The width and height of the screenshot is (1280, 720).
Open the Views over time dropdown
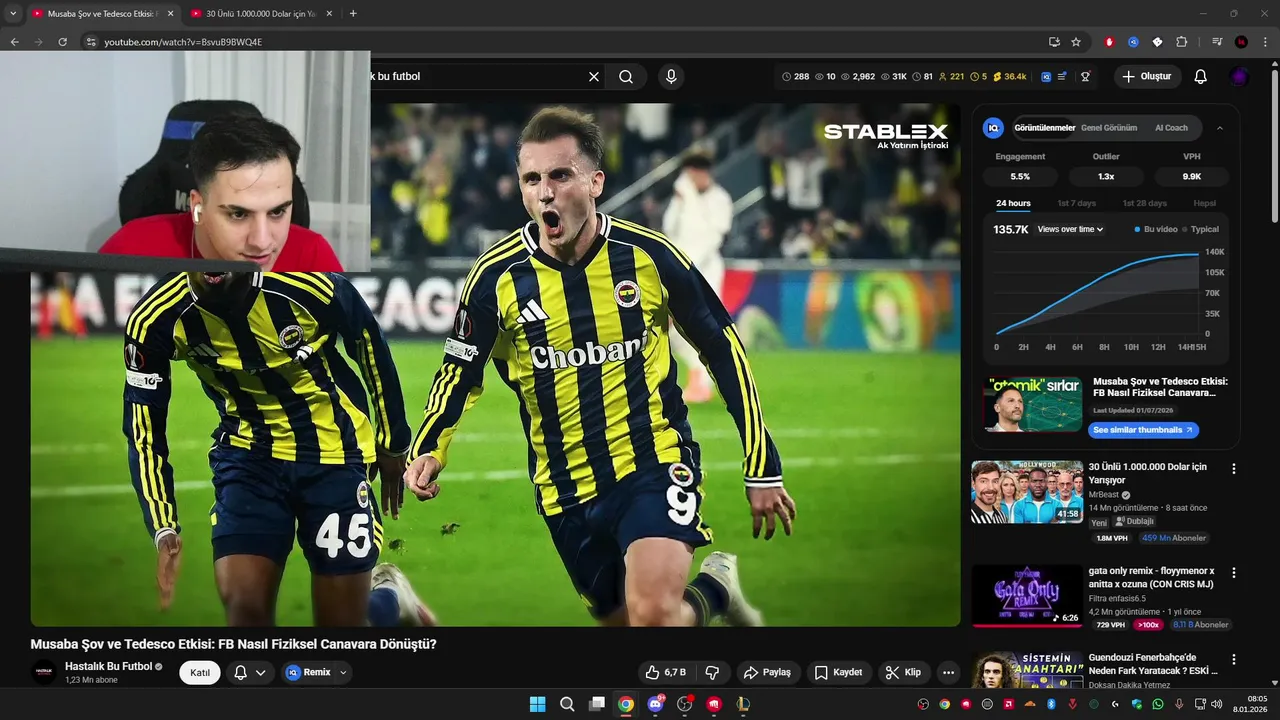(1070, 229)
